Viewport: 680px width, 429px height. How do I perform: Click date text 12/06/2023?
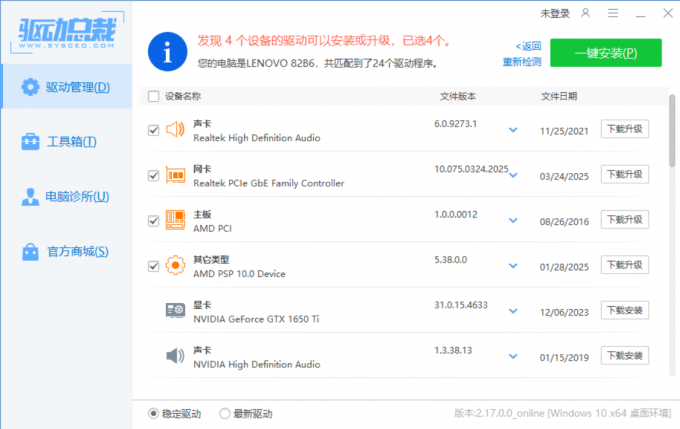[564, 312]
